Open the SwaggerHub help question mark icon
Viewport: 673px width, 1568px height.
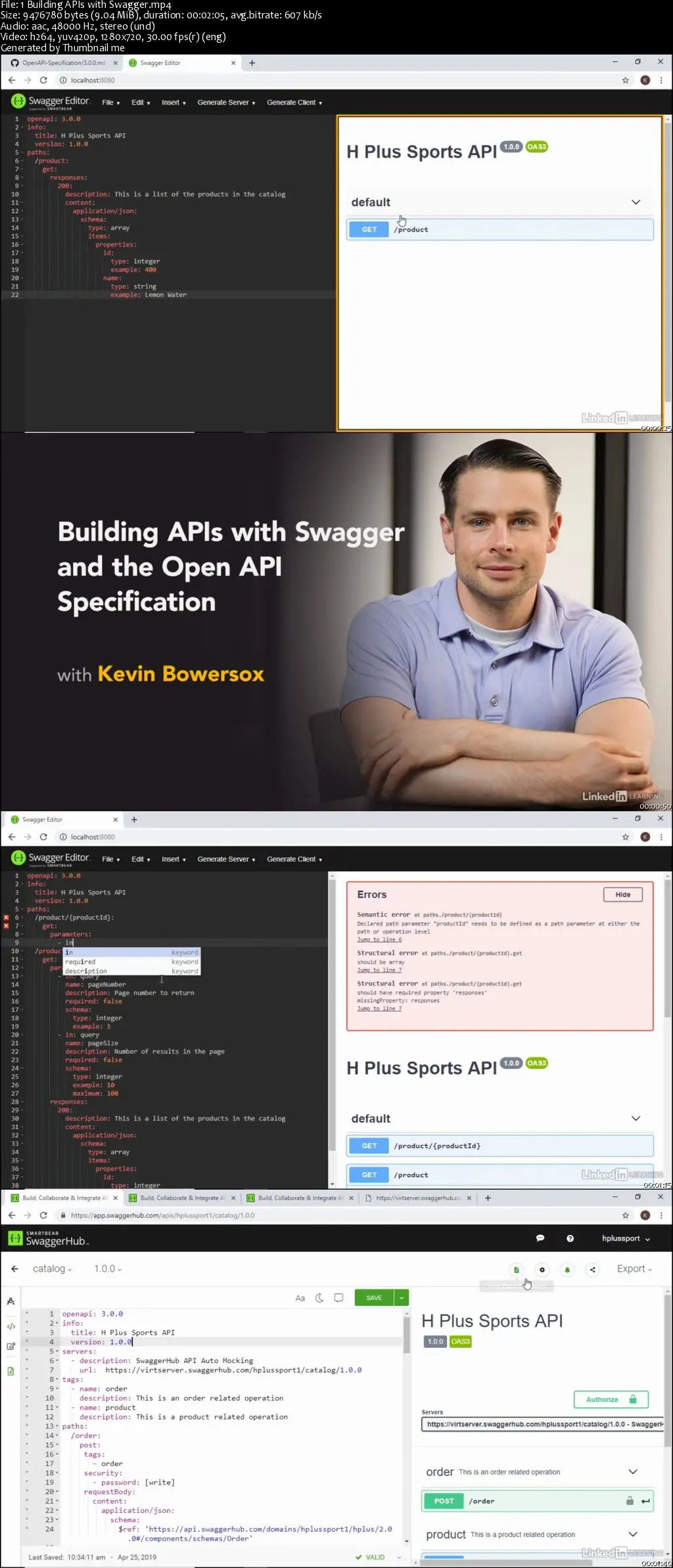point(570,1238)
